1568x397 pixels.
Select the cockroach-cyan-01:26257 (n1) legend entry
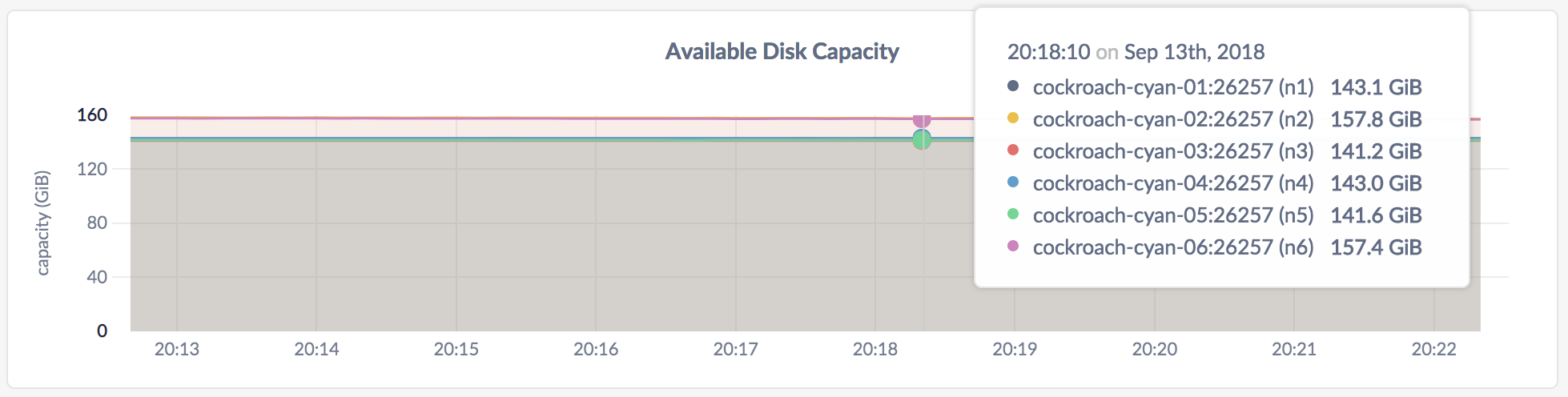[x=1172, y=87]
